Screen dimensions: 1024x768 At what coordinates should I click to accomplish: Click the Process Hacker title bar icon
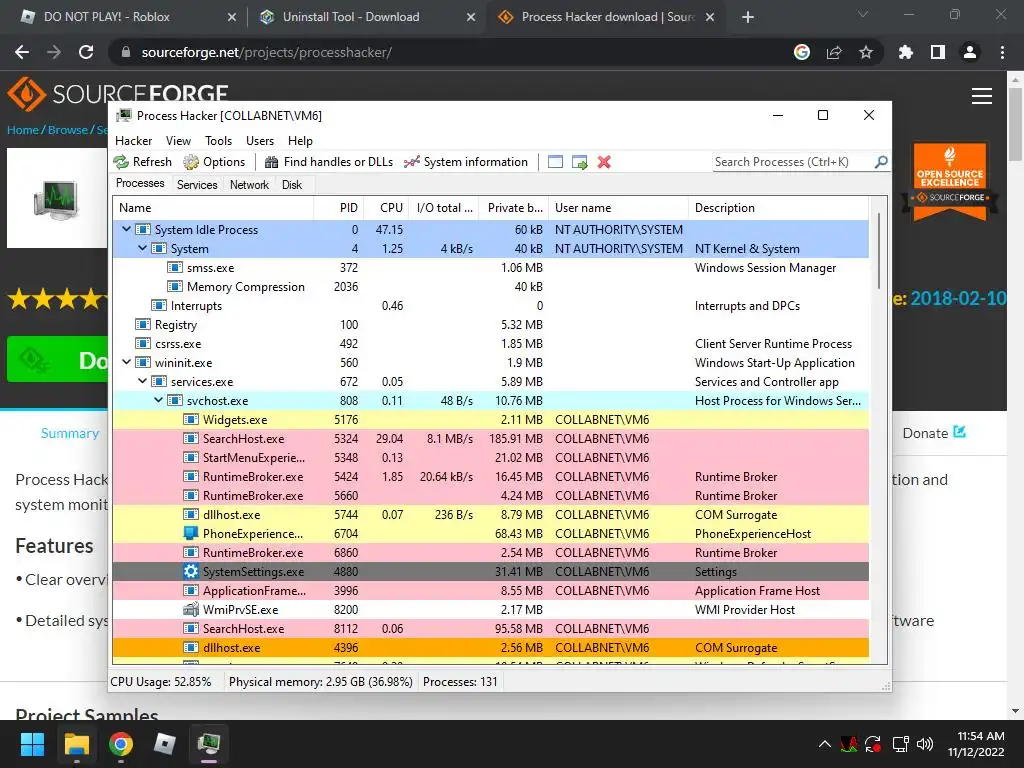[123, 116]
